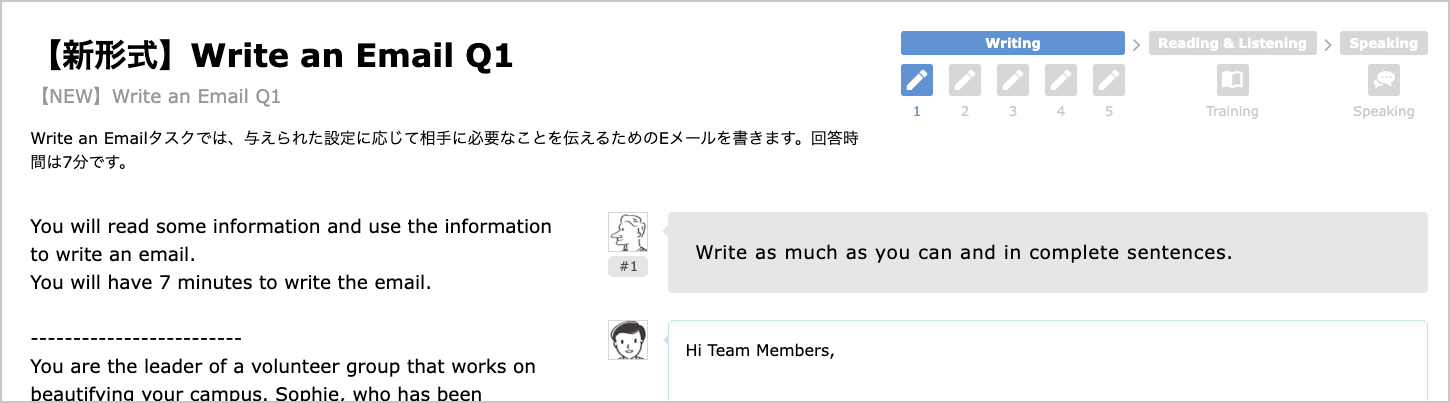
Task: Click the student avatar beside the email
Action: coord(628,340)
